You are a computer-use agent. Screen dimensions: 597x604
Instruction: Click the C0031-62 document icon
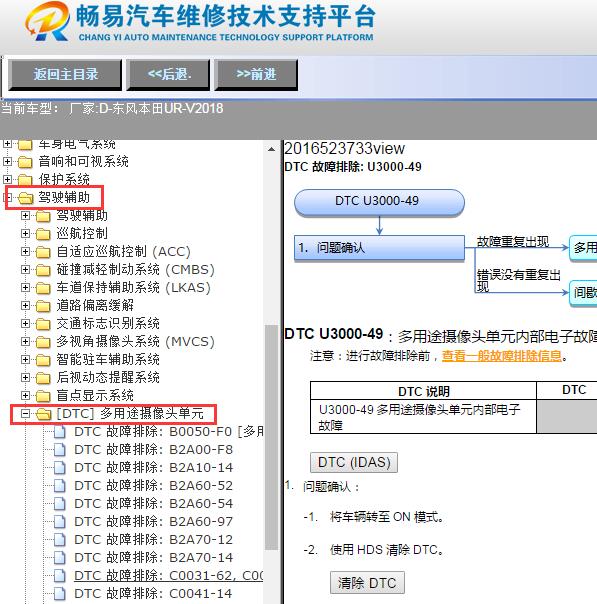[60, 575]
